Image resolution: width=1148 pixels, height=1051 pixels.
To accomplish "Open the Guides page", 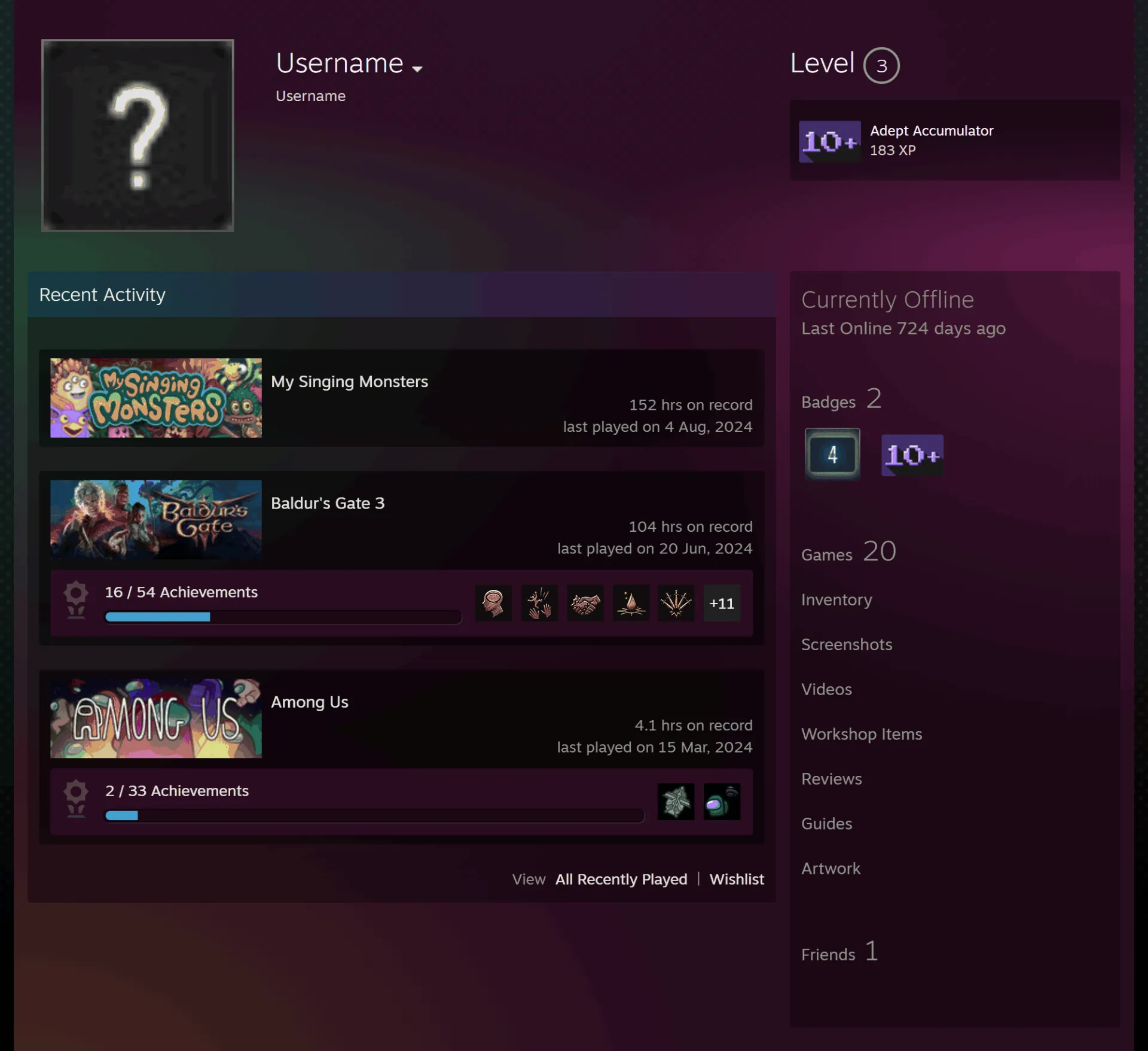I will (826, 824).
